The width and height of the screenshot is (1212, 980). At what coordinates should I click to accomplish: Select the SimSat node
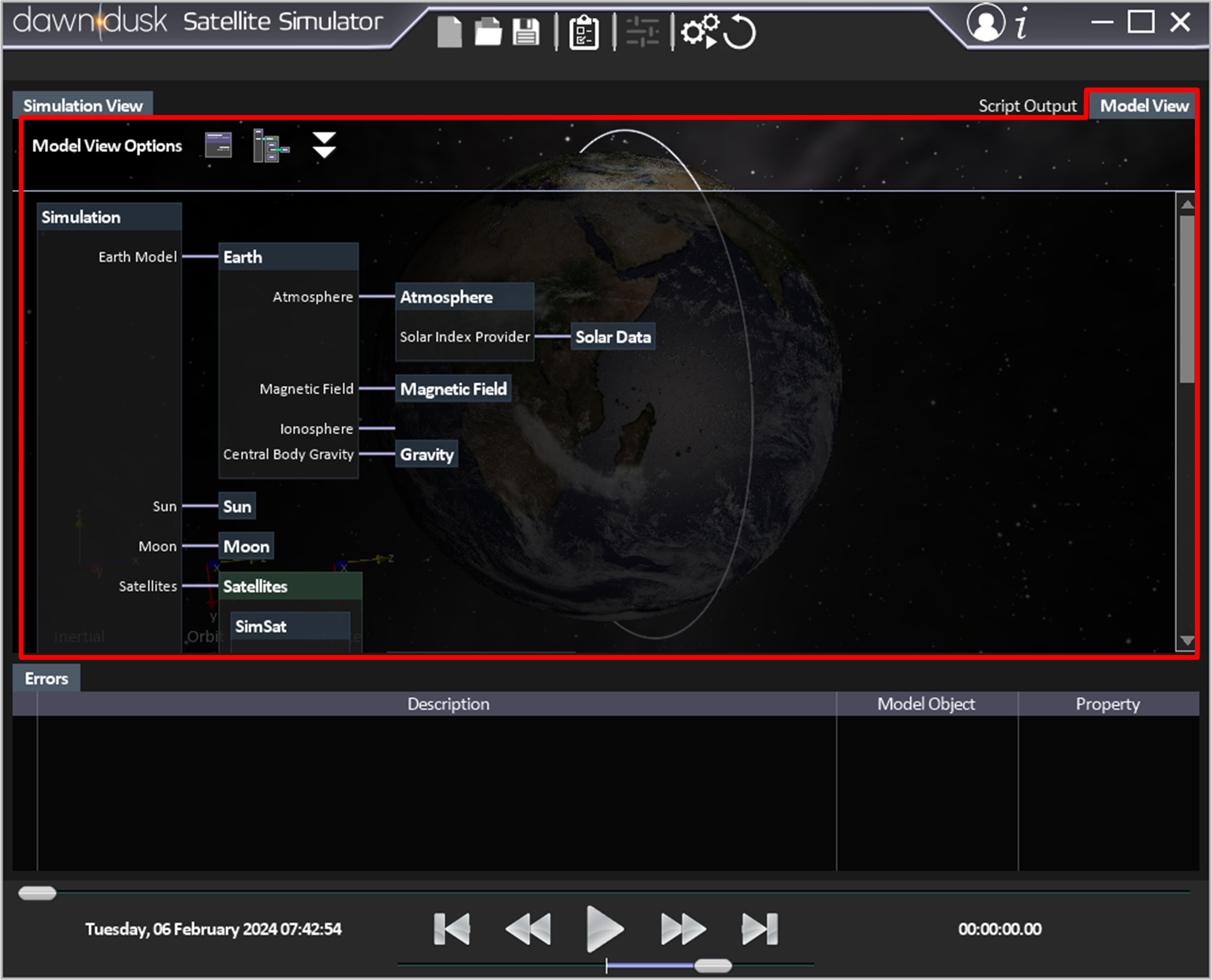pos(290,626)
